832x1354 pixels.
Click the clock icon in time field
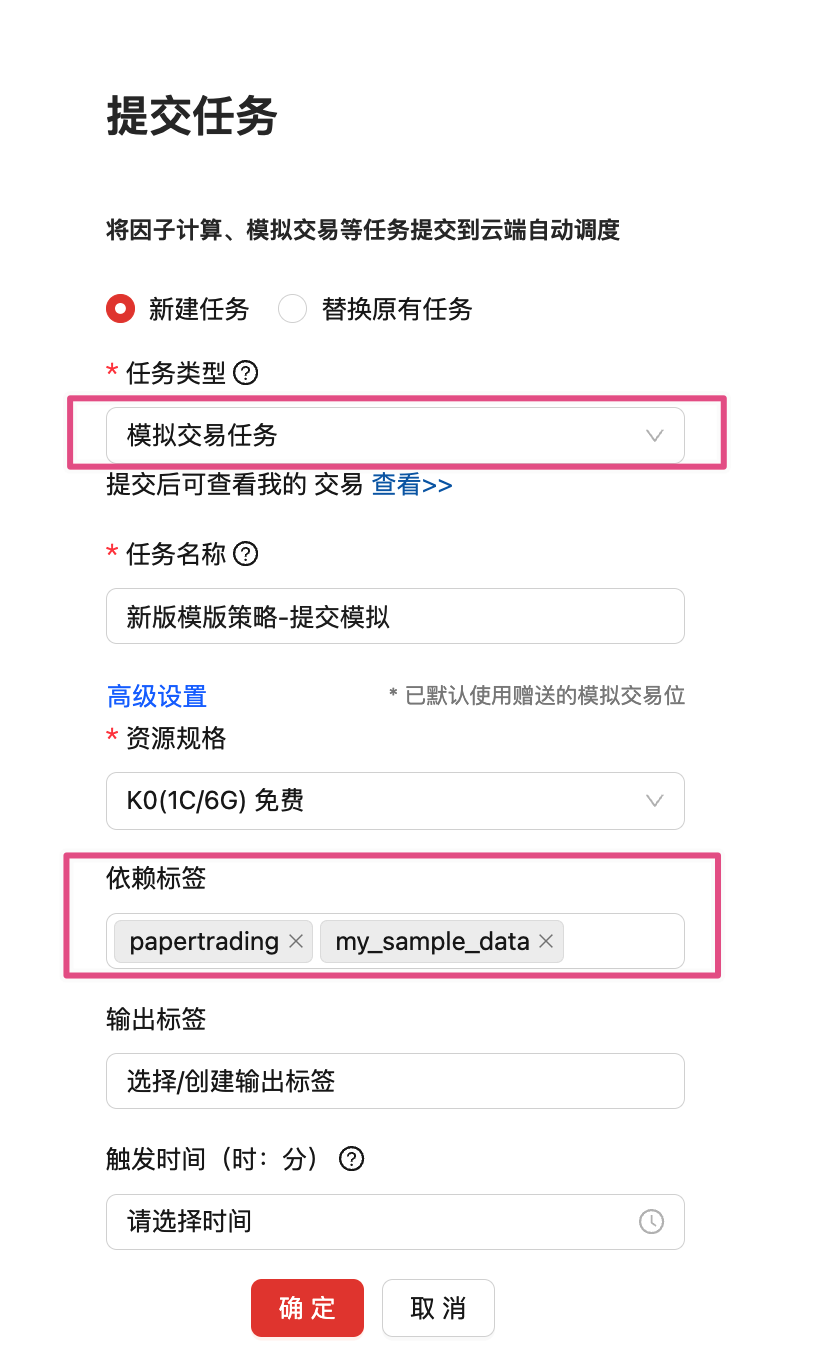tap(651, 1222)
